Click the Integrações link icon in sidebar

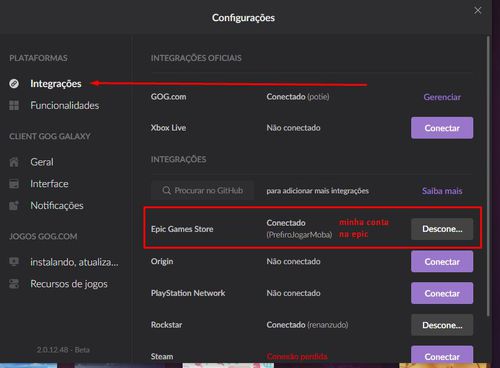click(x=14, y=83)
